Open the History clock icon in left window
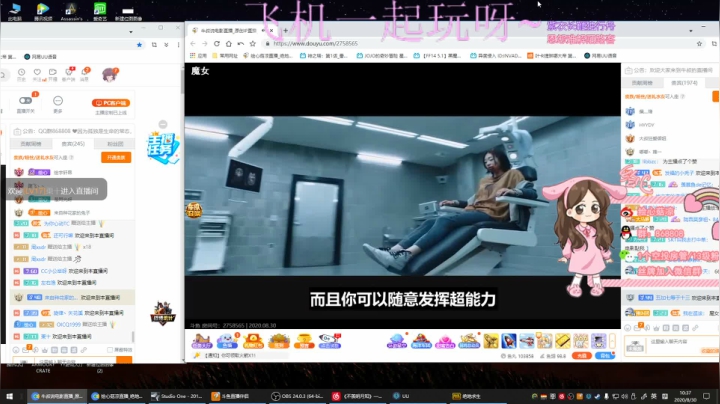Screen dimensions: 720x404 21,73
